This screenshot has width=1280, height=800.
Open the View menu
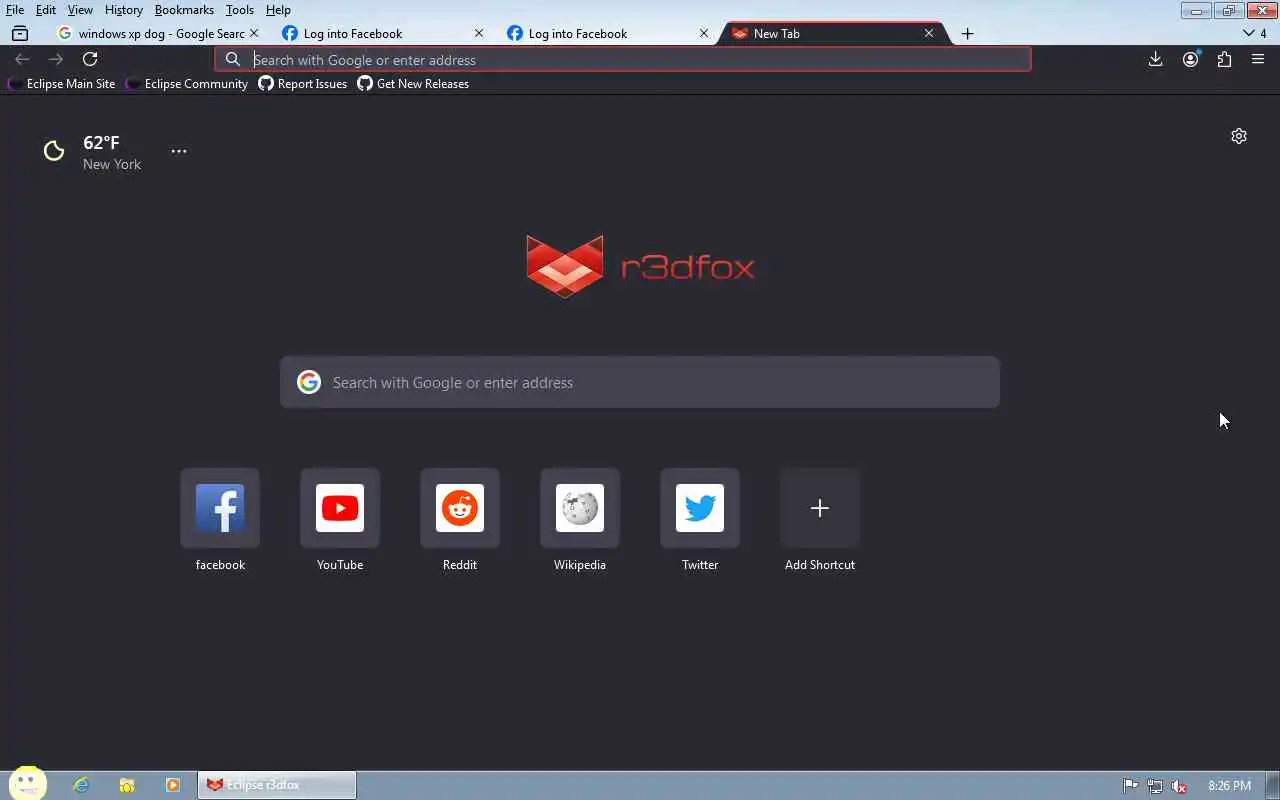click(80, 10)
